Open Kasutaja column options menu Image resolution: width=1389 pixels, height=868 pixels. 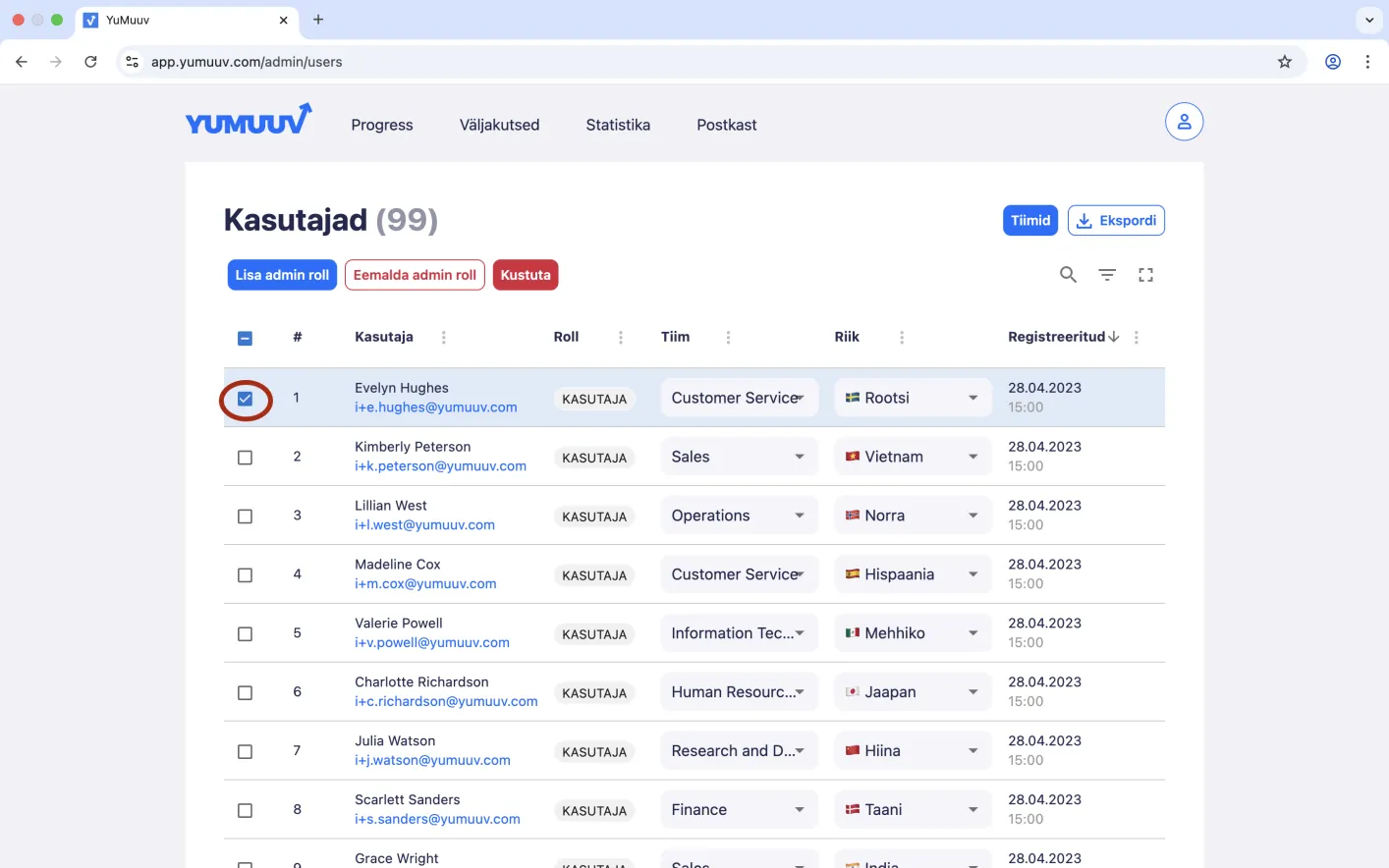pos(444,338)
